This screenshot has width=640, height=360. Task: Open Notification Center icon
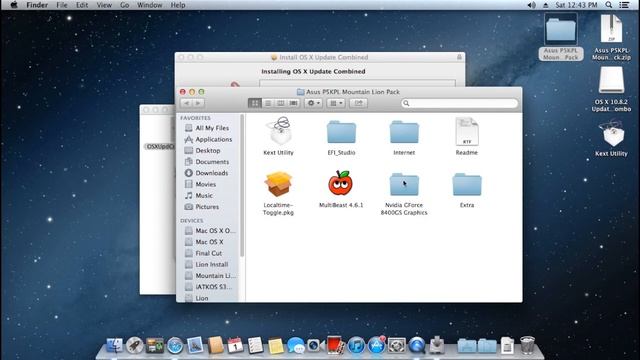click(x=624, y=5)
